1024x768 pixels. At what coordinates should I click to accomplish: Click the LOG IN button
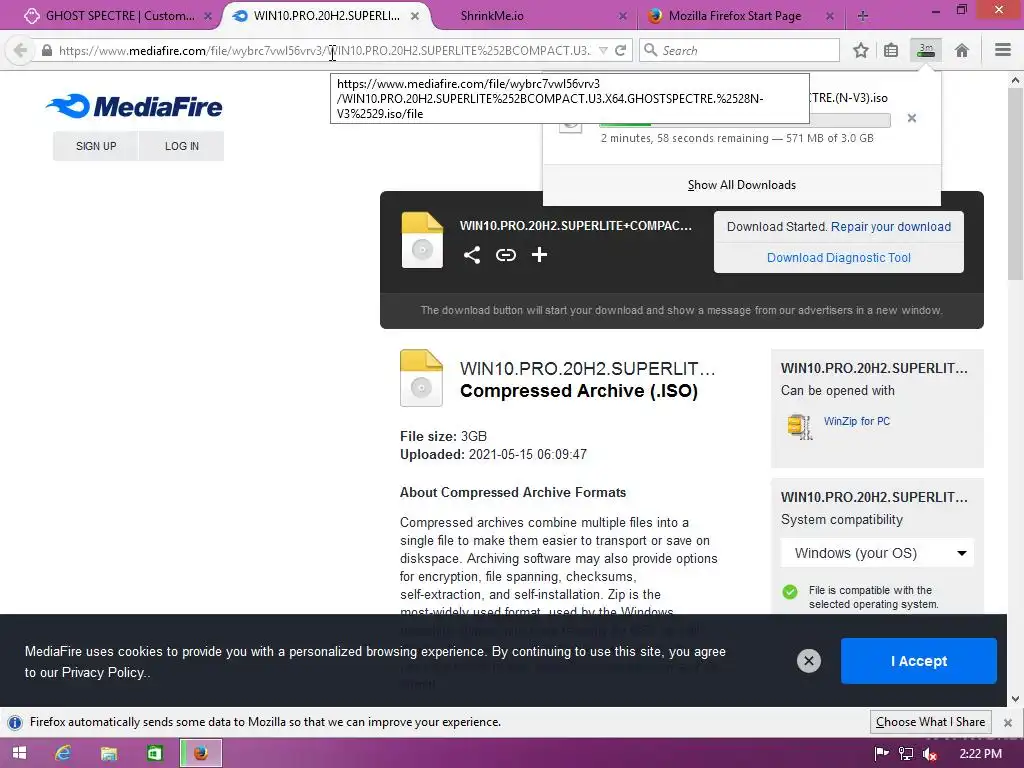[182, 146]
